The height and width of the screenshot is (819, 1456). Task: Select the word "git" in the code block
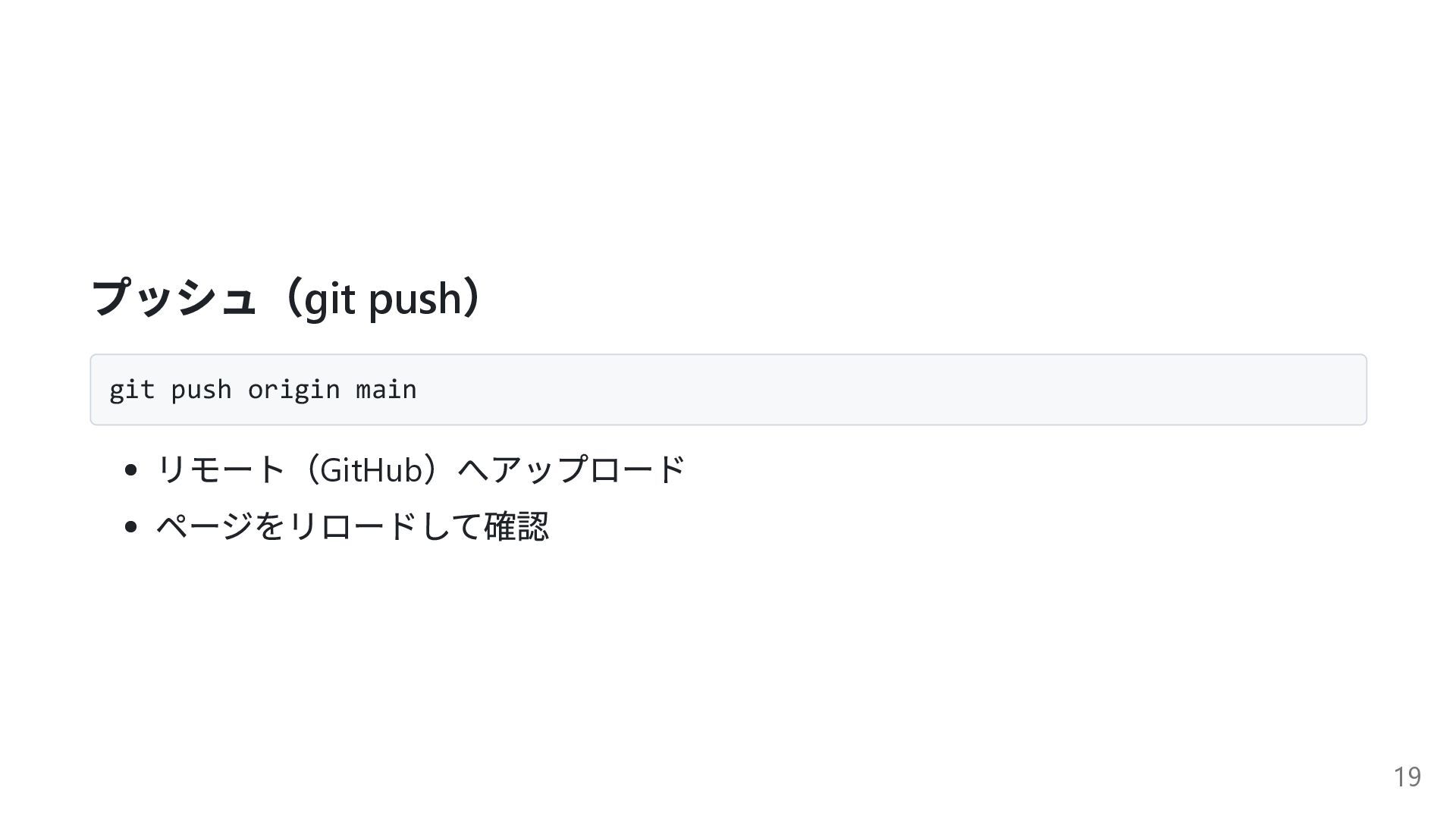[x=131, y=390]
